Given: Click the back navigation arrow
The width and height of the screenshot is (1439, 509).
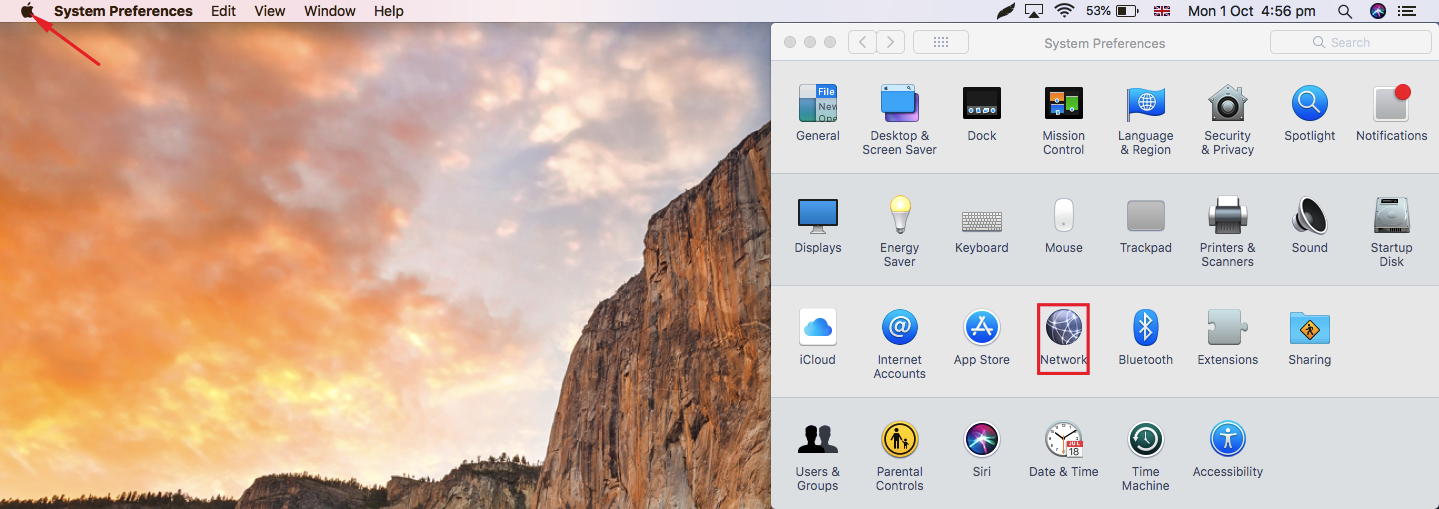Looking at the screenshot, I should tap(862, 42).
